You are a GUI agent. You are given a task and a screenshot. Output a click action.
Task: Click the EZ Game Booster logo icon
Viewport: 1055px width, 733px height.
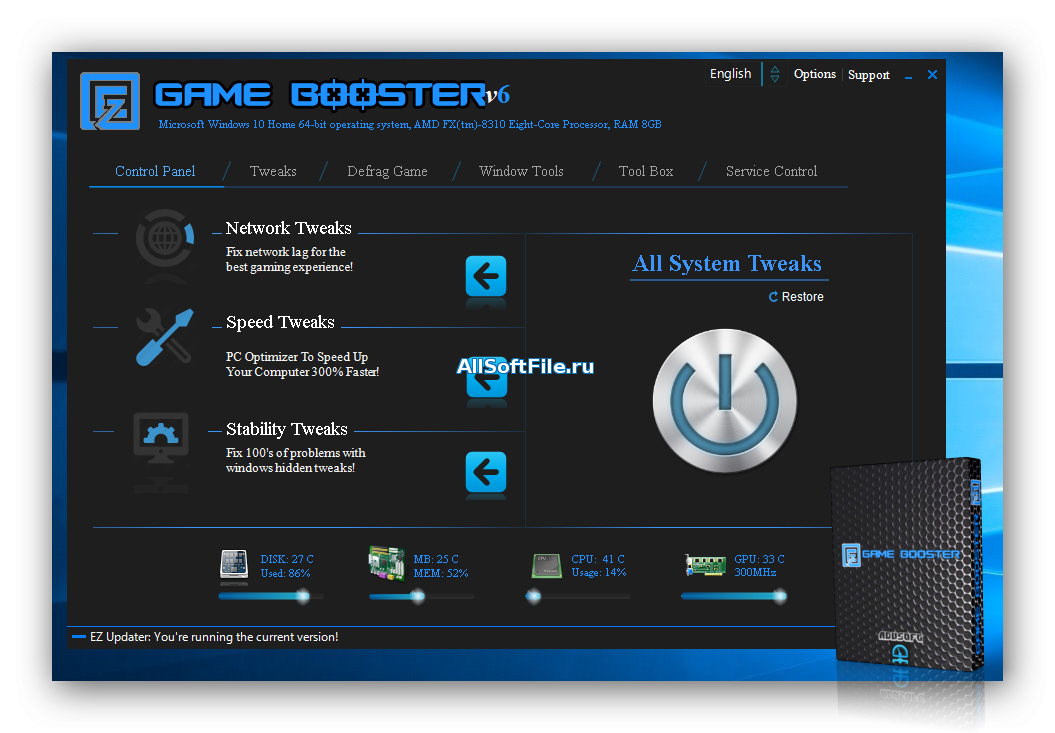110,101
